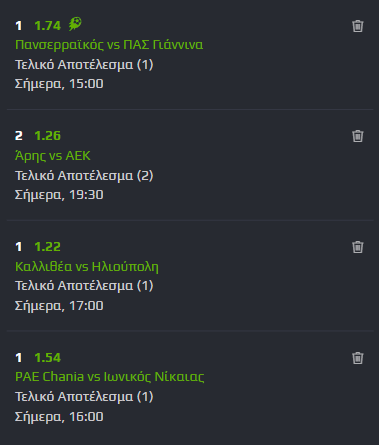Click the Σήμερα, 15:00 kickoff time
This screenshot has width=379, height=445.
coord(59,84)
